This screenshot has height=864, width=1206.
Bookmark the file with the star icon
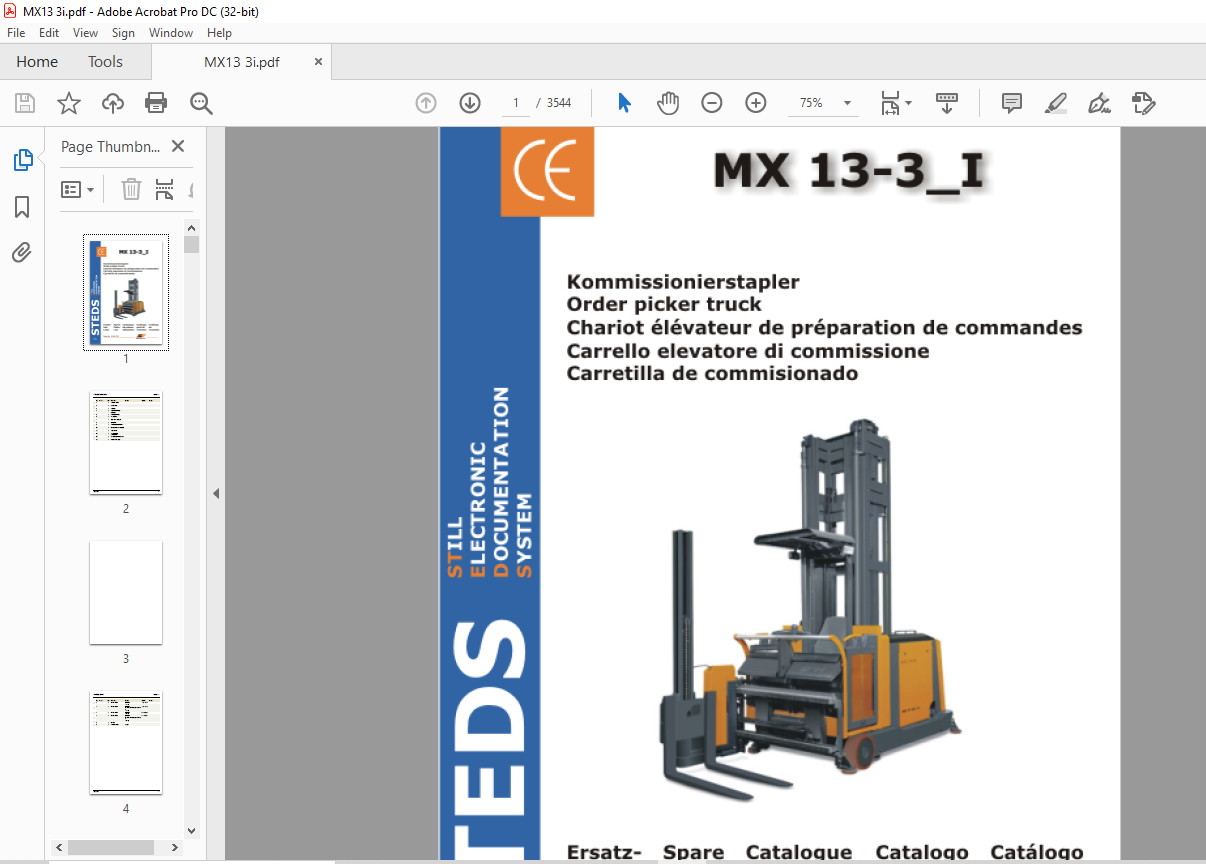(x=68, y=103)
